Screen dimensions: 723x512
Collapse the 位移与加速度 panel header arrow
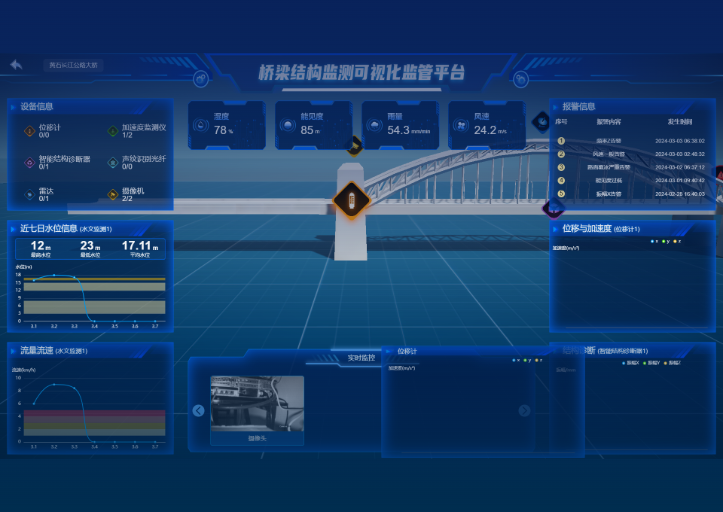[555, 229]
